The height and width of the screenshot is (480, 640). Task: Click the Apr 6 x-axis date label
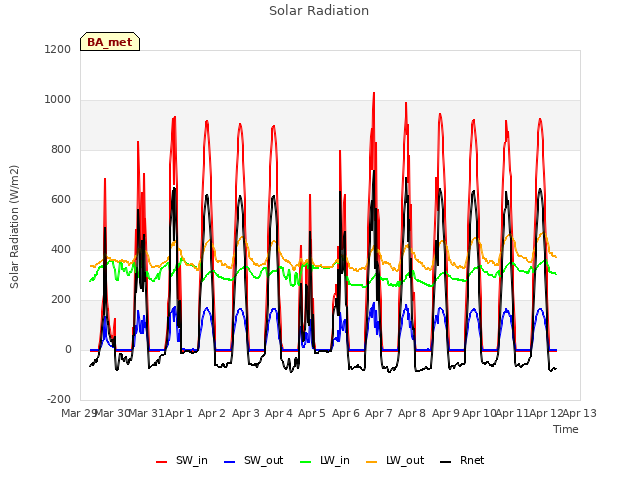346,413
